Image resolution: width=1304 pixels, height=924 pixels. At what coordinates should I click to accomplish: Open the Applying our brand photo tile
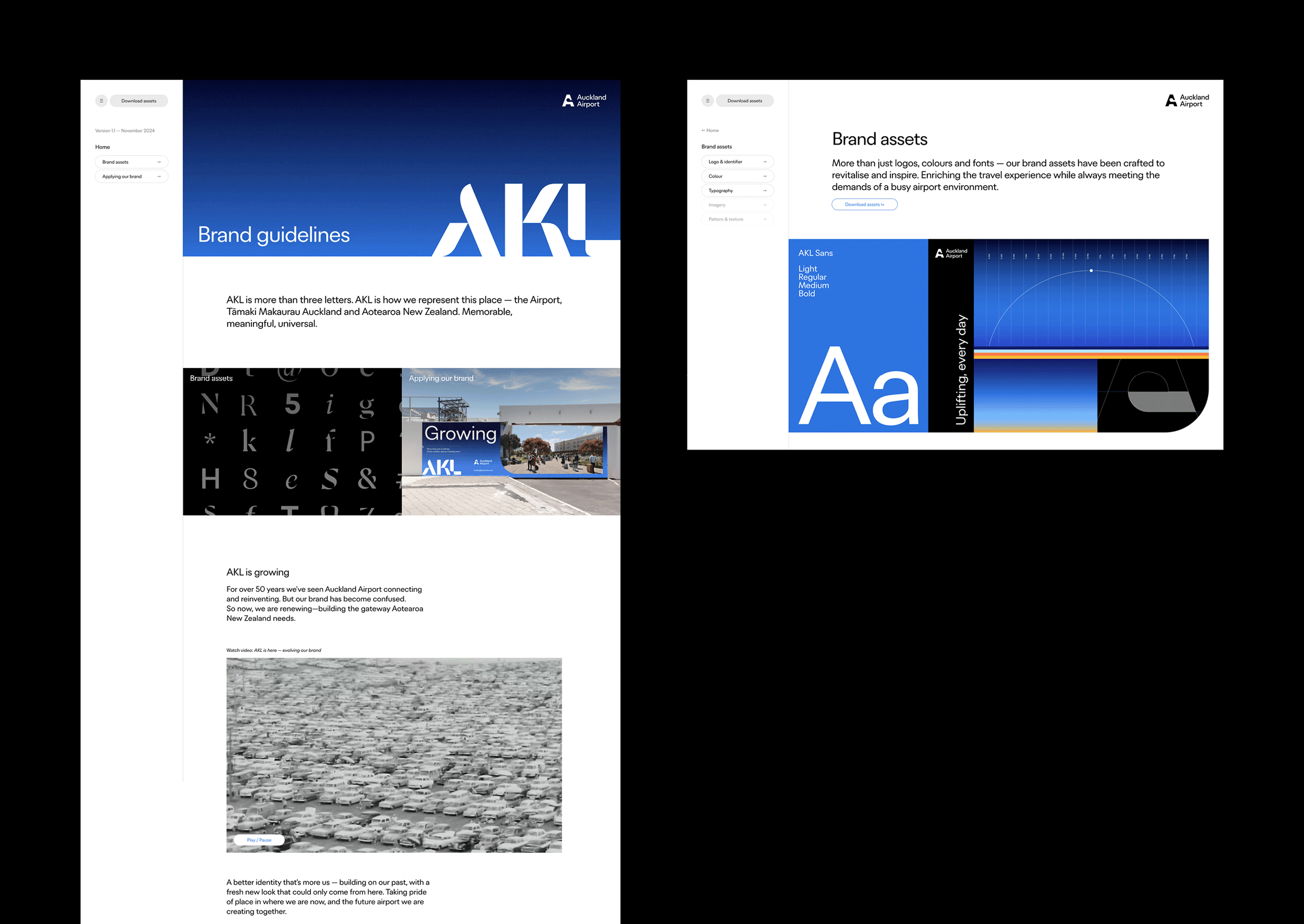[x=511, y=442]
